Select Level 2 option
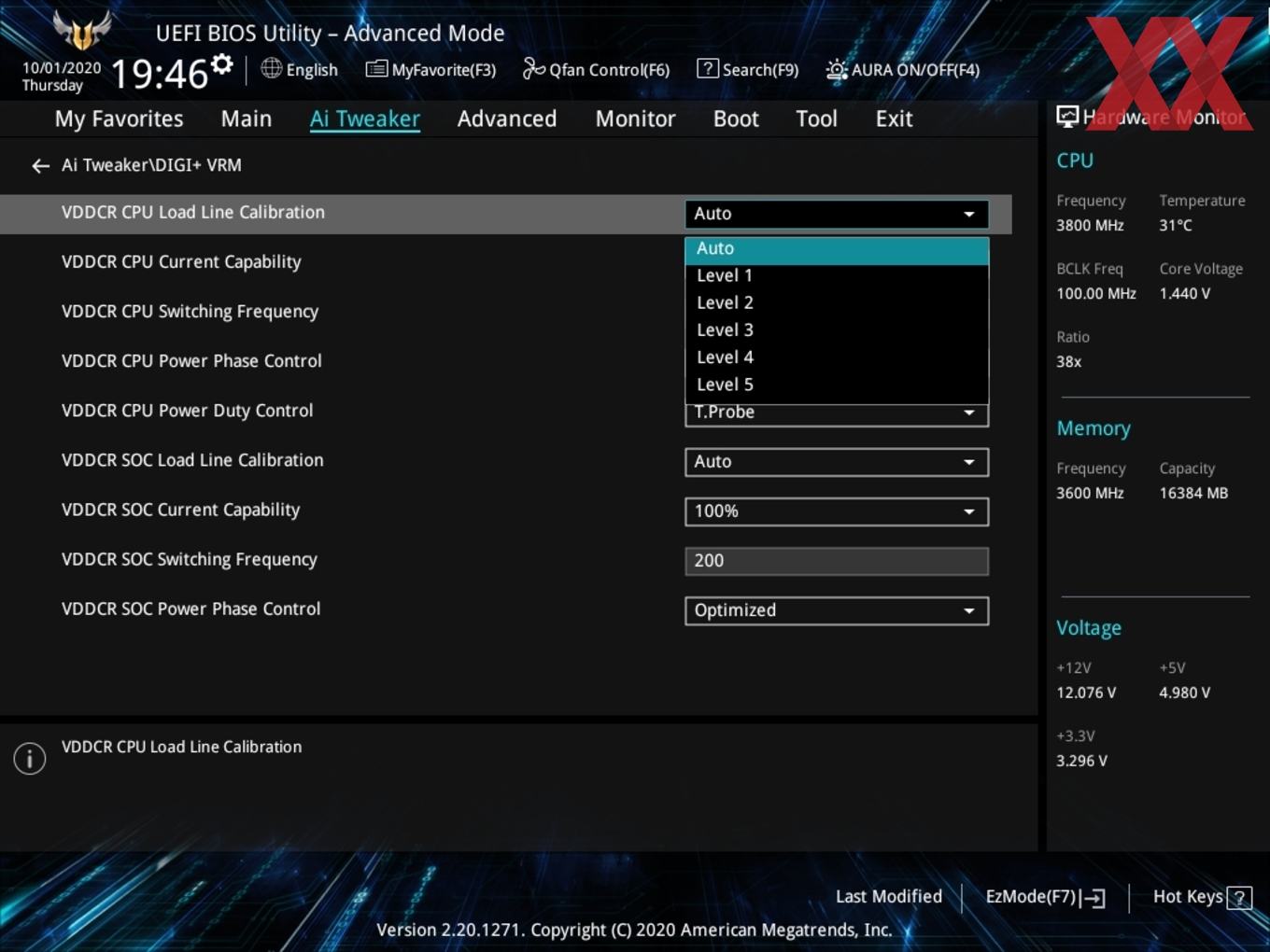The height and width of the screenshot is (952, 1270). 837,303
